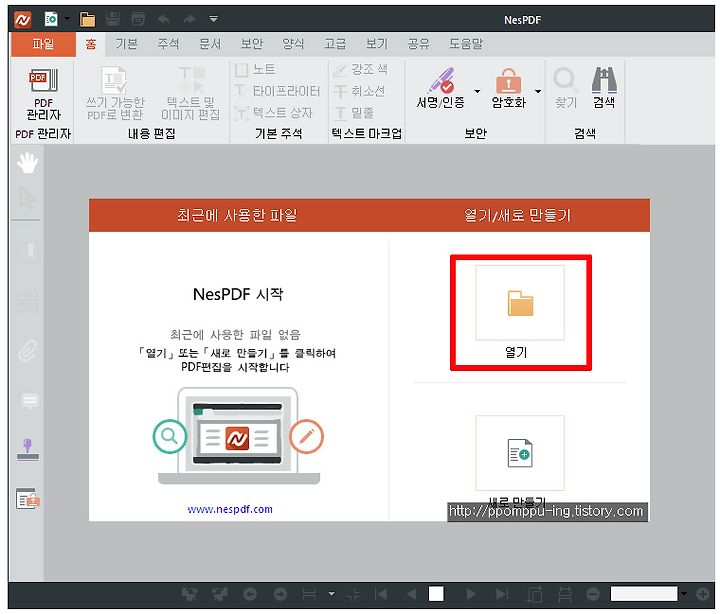Click the page number input box
This screenshot has height=614, width=720.
[436, 593]
